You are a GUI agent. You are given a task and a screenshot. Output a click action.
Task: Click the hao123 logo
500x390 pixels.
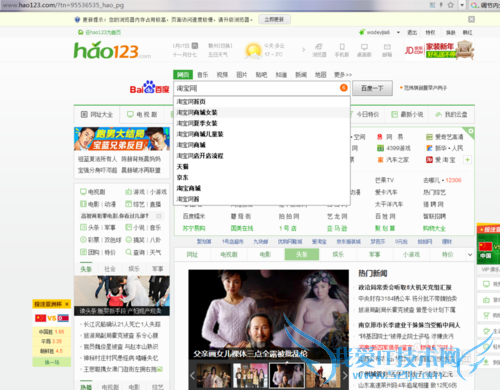click(x=112, y=50)
